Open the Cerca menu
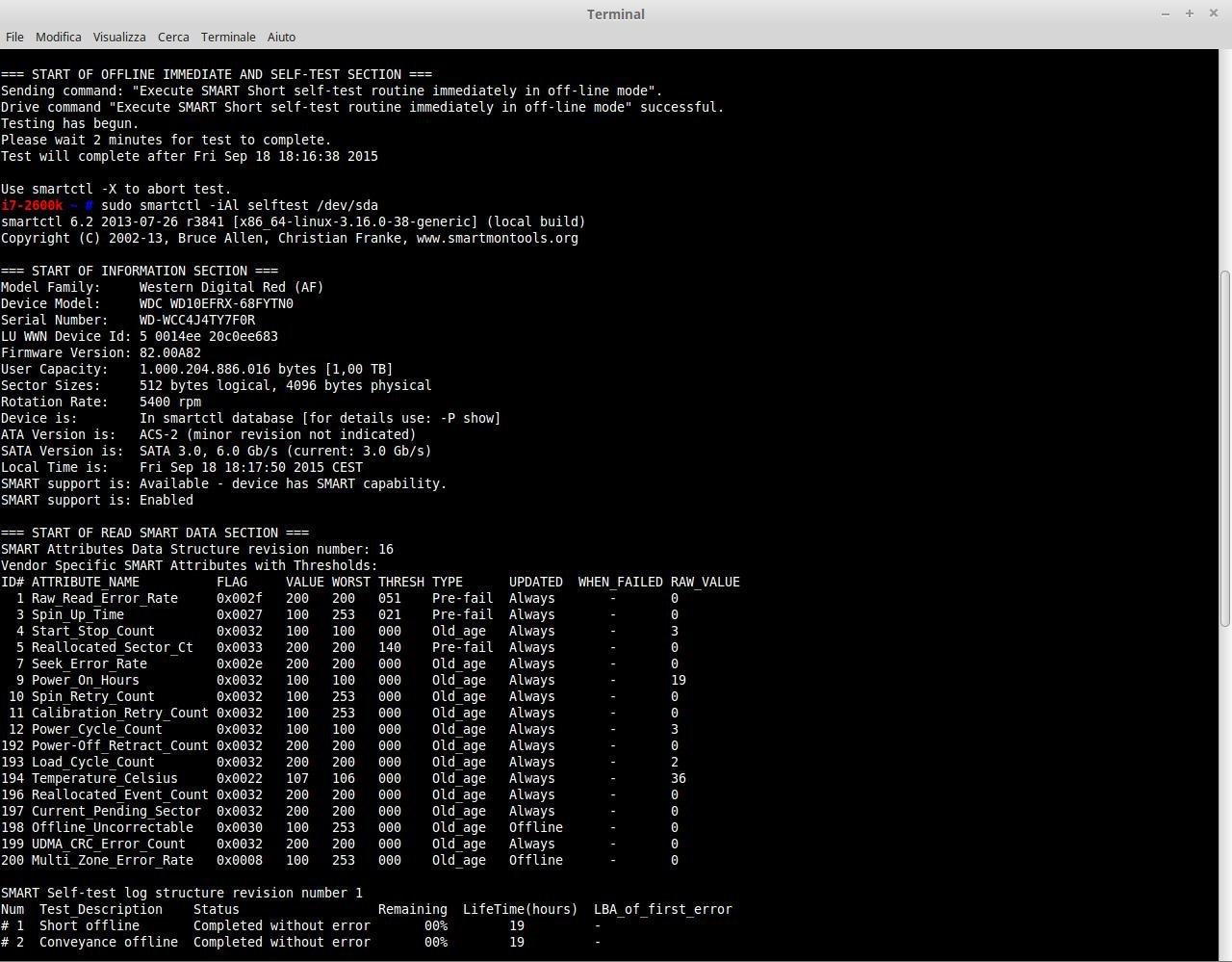This screenshot has height=962, width=1232. point(173,37)
